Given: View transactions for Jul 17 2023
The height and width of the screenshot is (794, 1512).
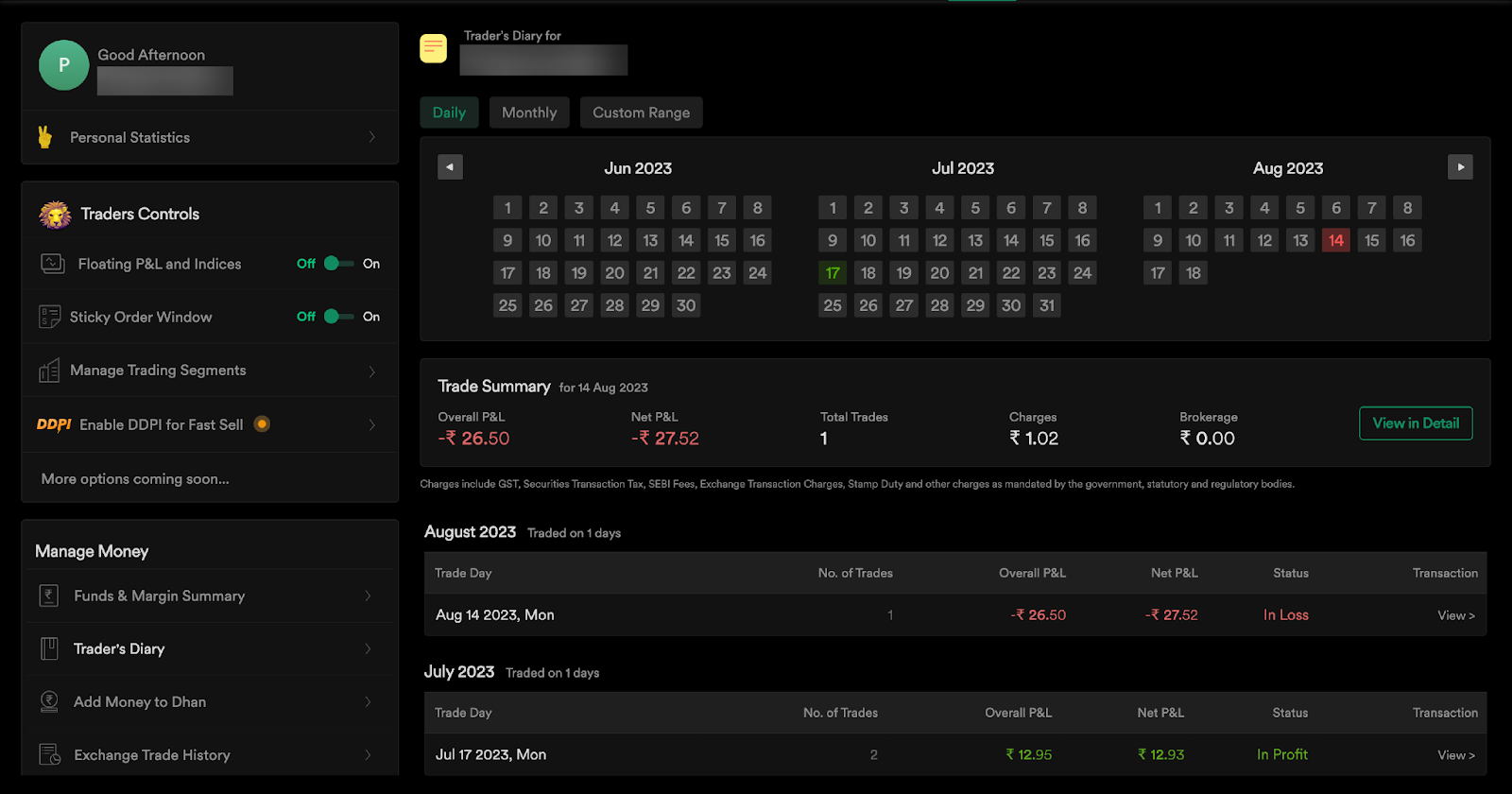Looking at the screenshot, I should click(x=1456, y=755).
